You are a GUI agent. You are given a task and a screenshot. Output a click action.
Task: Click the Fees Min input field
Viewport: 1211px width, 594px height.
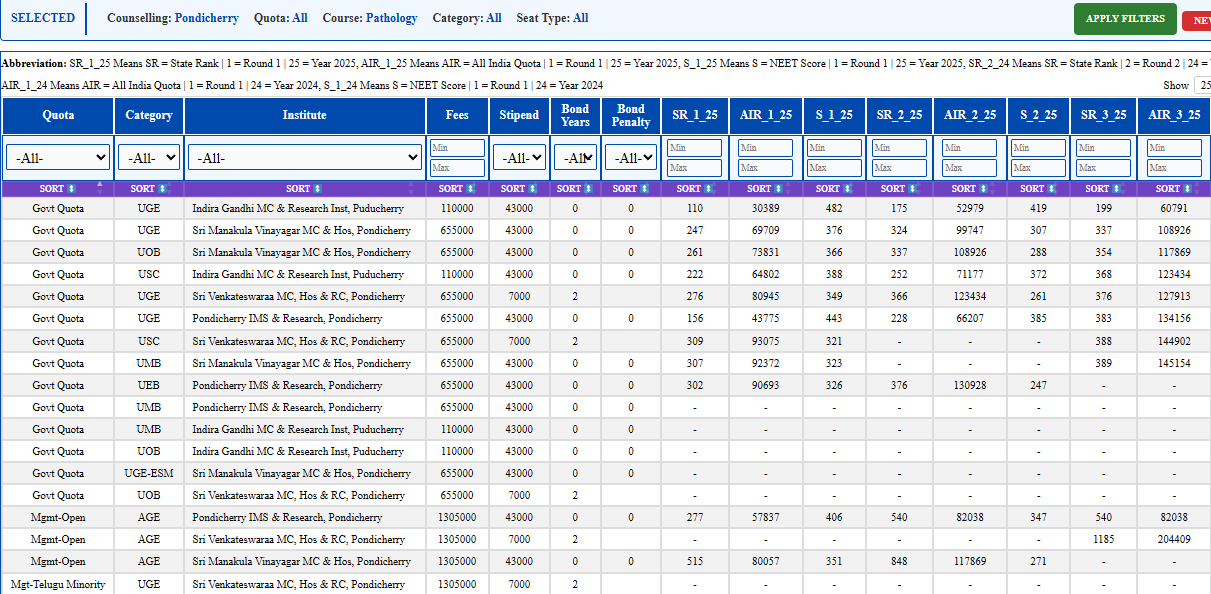(457, 148)
